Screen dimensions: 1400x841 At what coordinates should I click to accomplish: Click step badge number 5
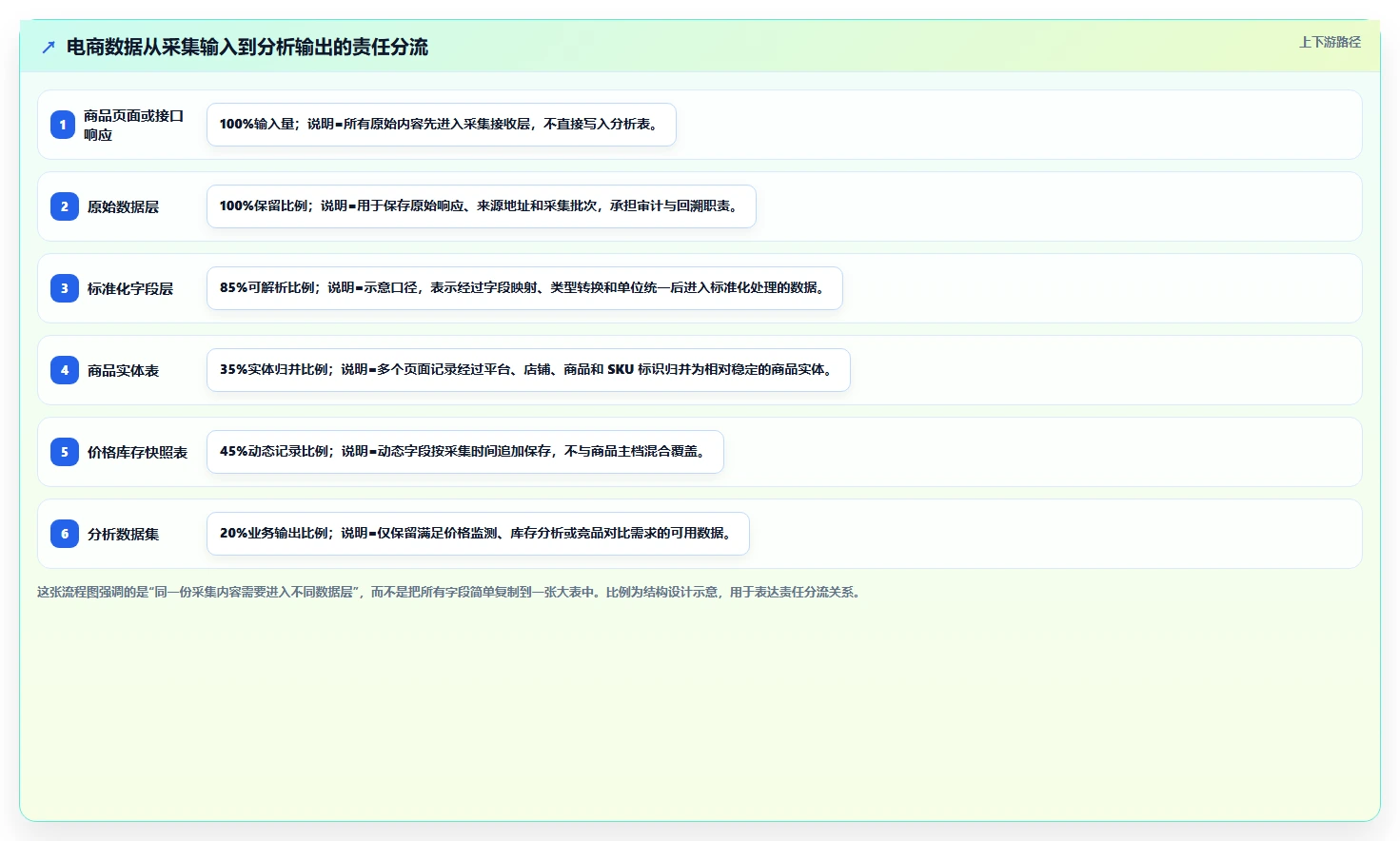pos(65,452)
